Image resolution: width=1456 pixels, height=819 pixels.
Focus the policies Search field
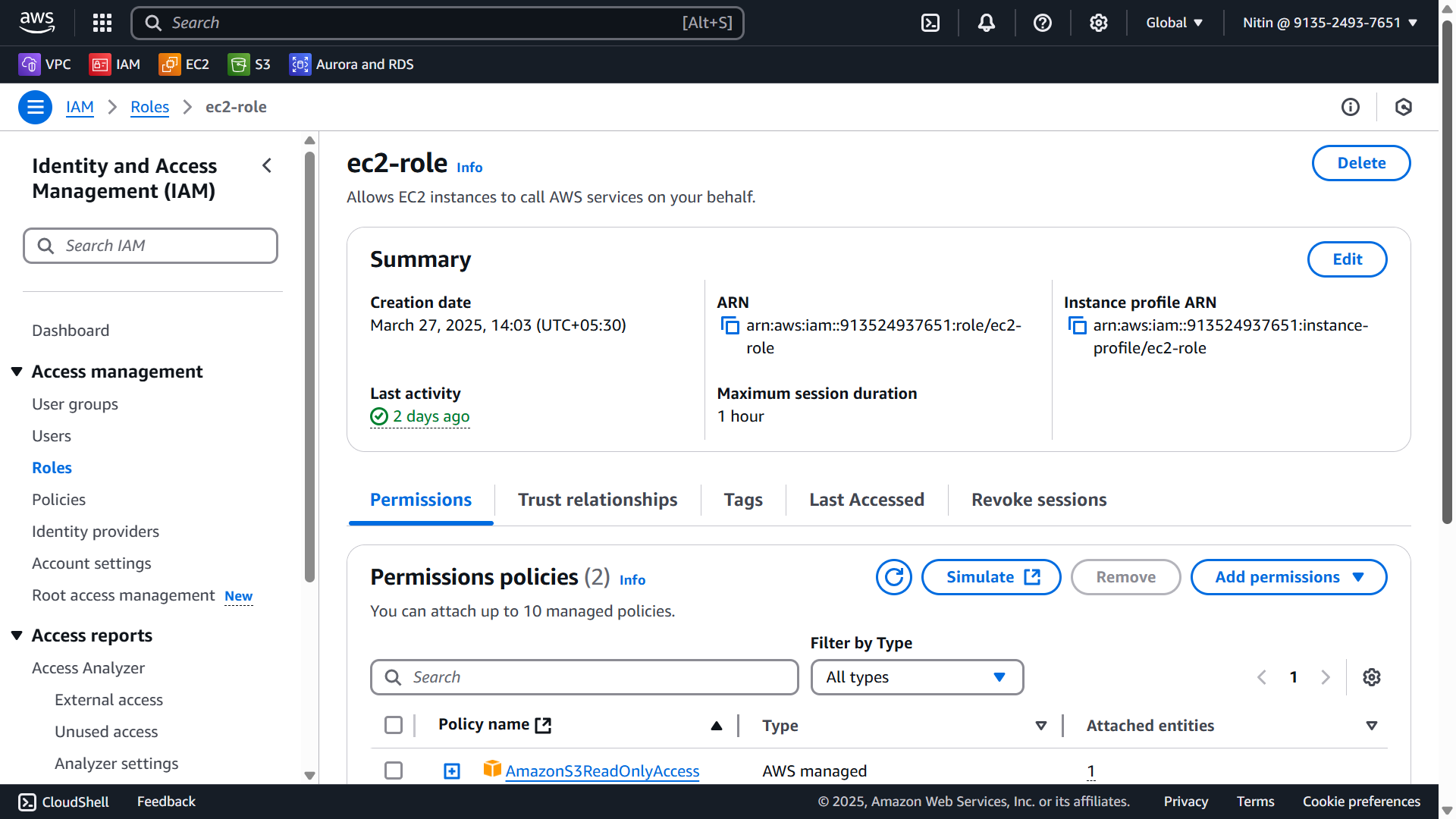coord(584,677)
